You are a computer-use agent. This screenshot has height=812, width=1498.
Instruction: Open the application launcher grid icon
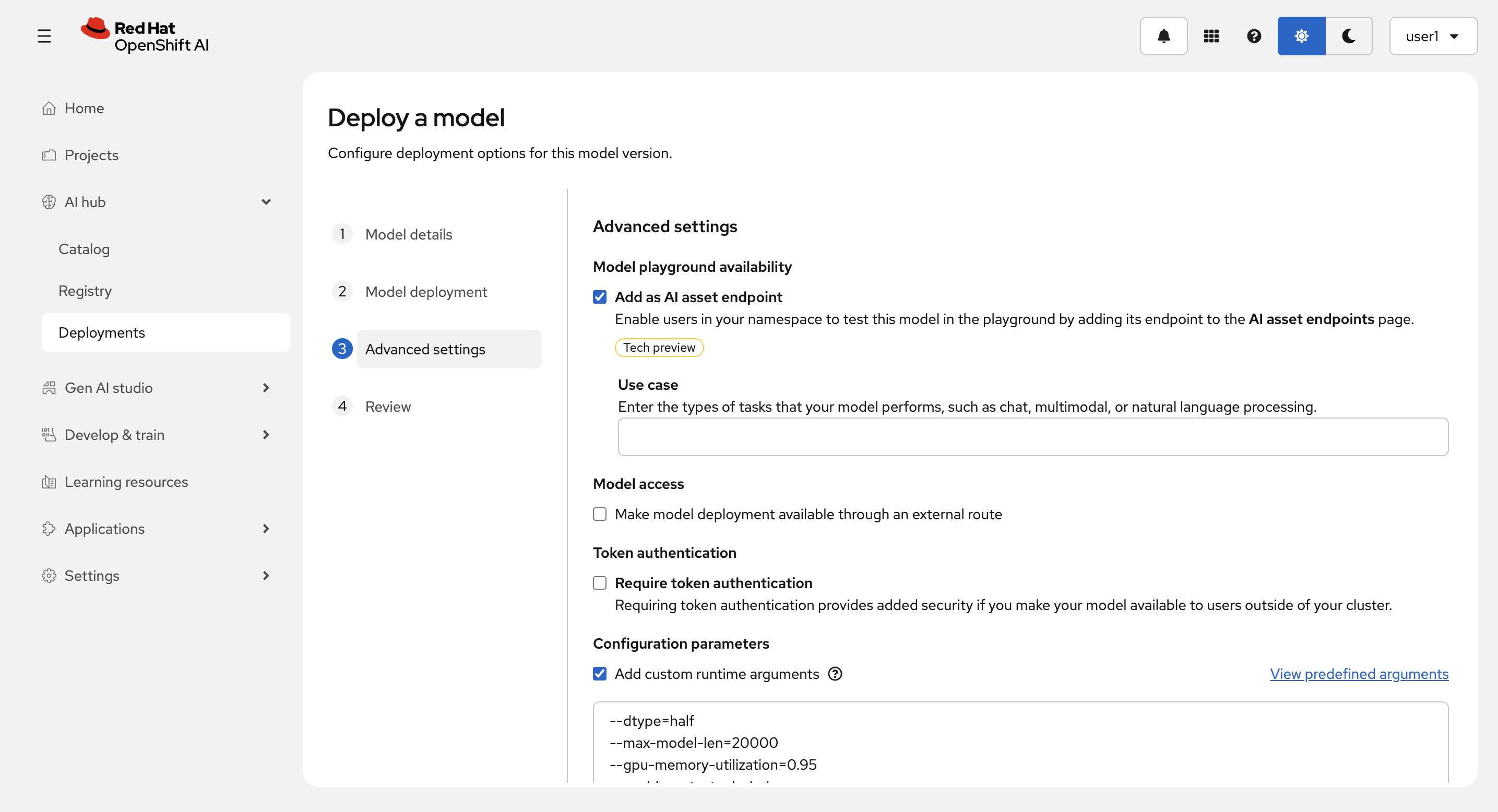click(x=1211, y=36)
